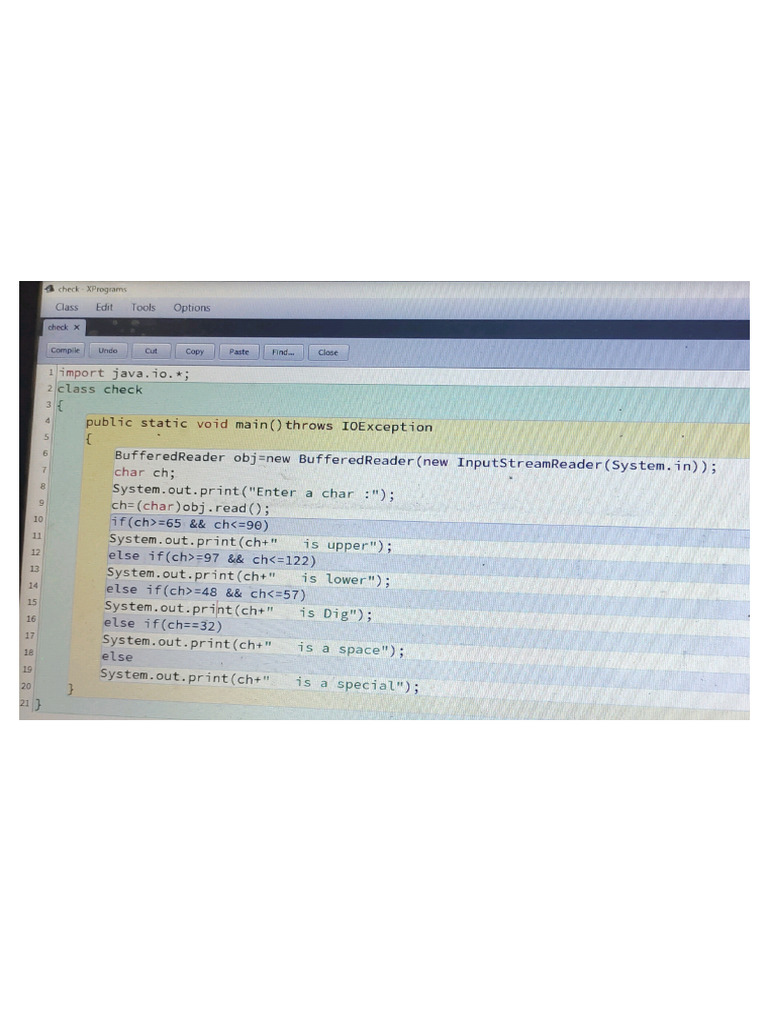Click the 'else if(ch>=48 && ch<=57)' line
Viewport: 768px width, 1024px height.
click(206, 592)
